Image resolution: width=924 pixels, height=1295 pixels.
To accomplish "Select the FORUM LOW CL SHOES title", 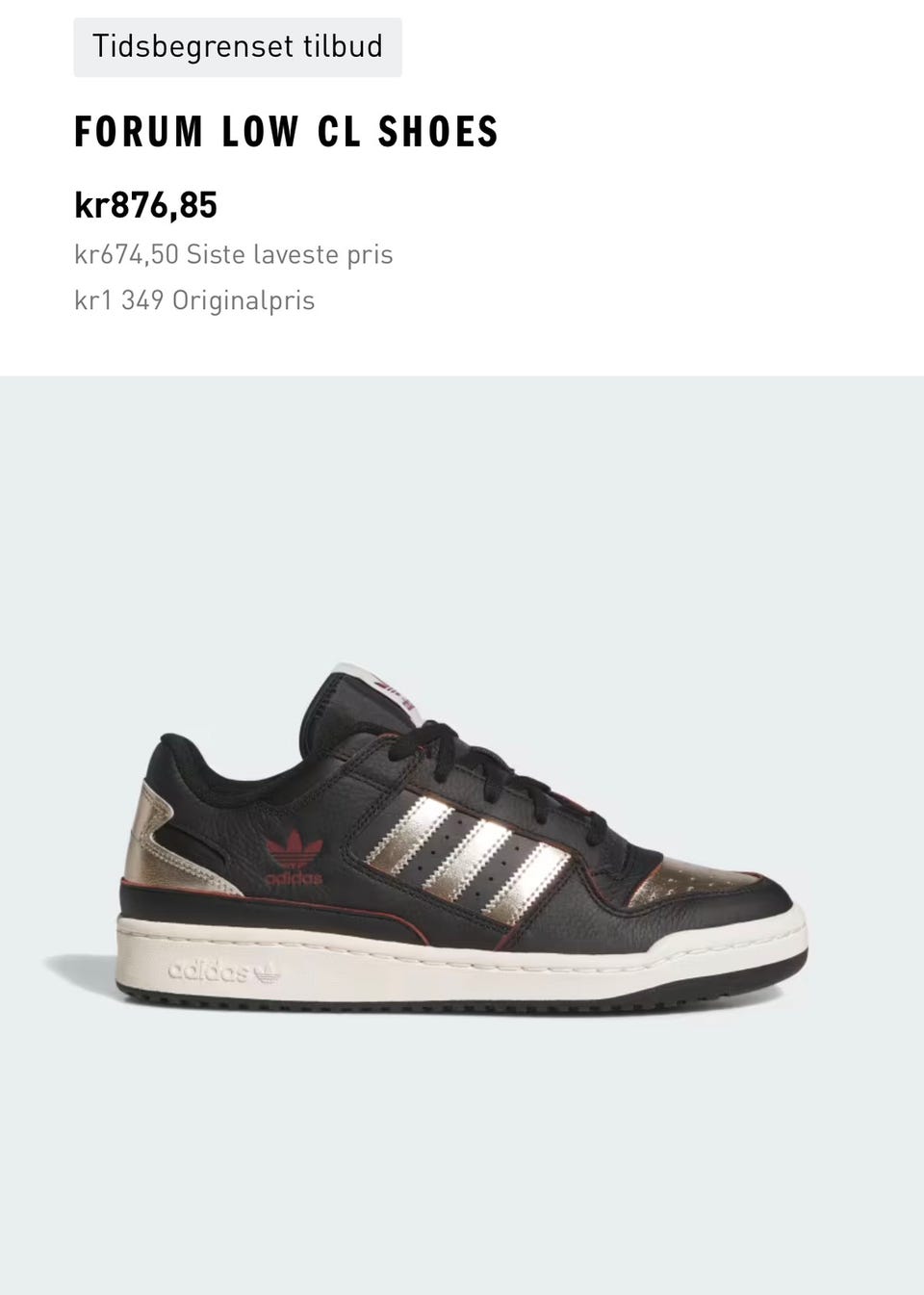I will click(287, 133).
